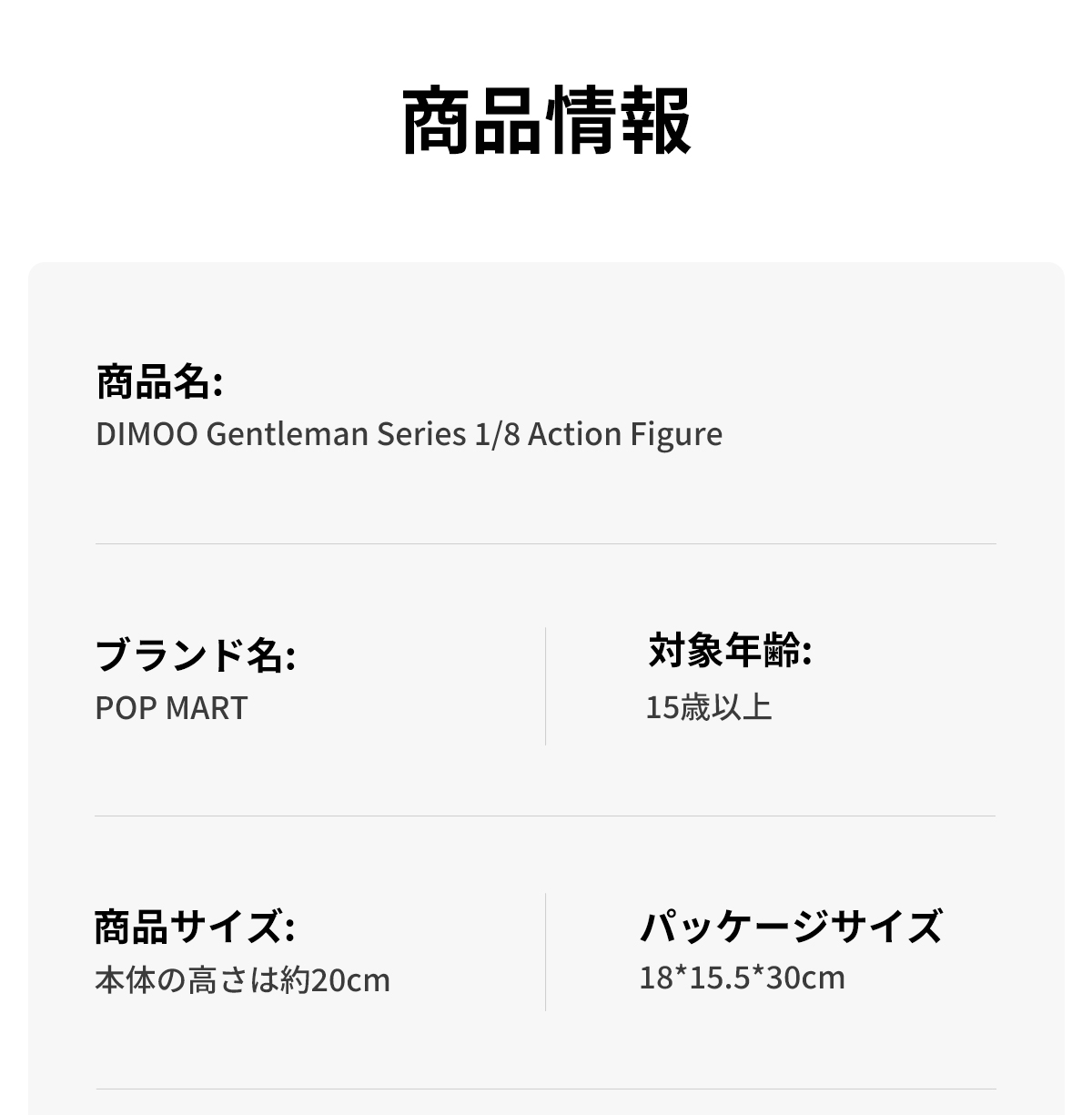Click the horizontal divider below product name
Viewport: 1092px width, 1115px height.
tap(546, 543)
